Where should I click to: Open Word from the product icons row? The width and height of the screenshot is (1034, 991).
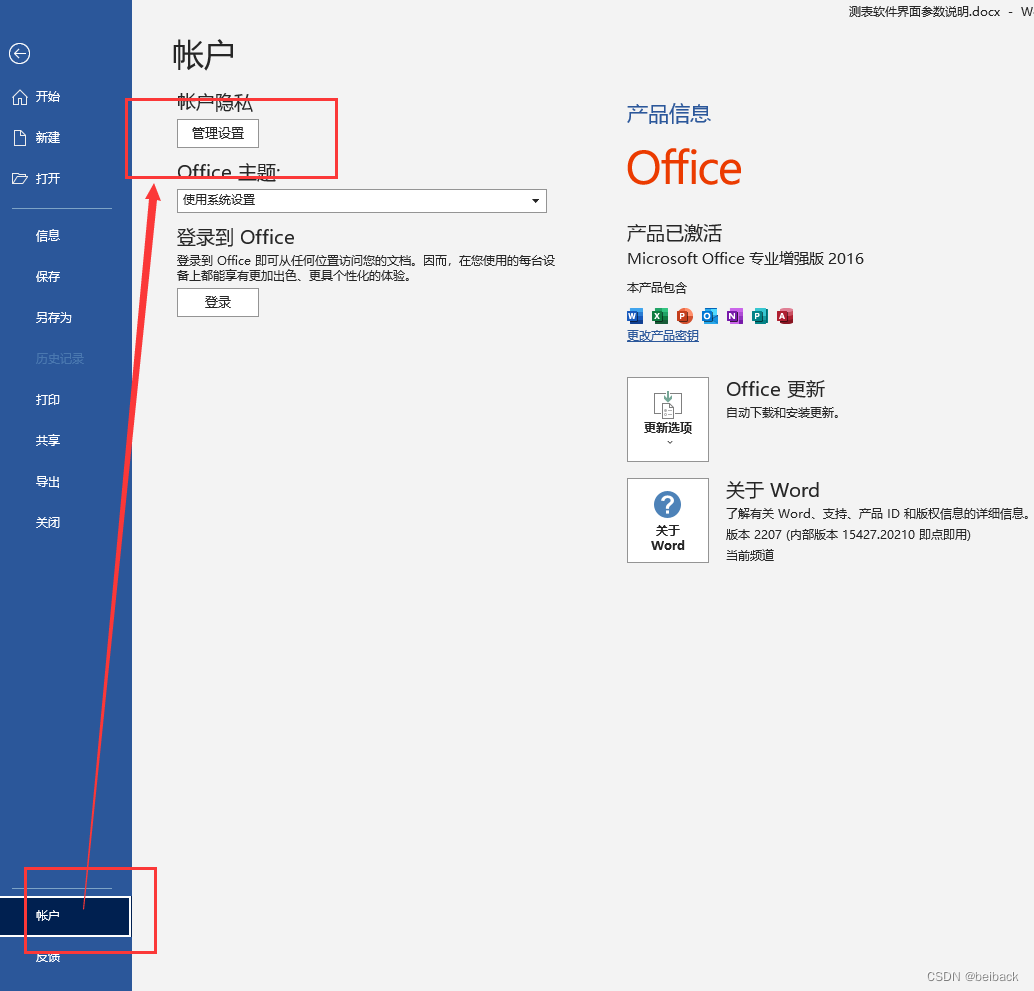(x=635, y=316)
